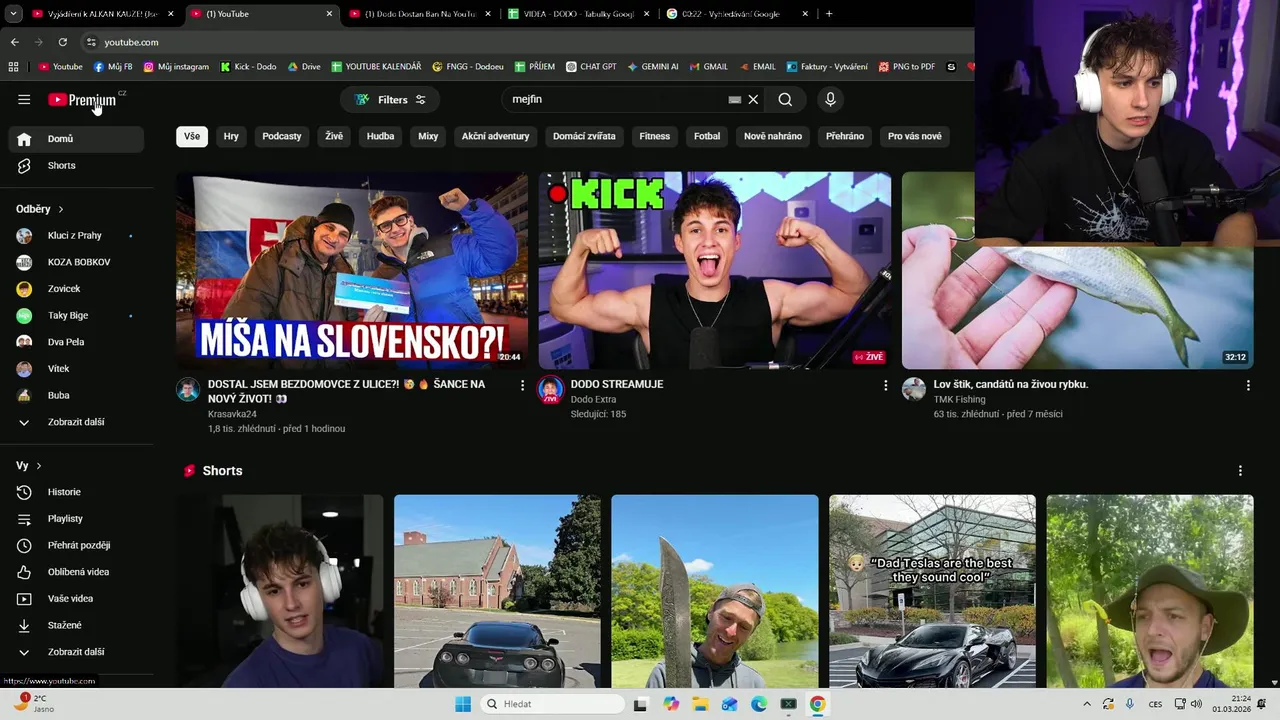Reload the page in Chrome
This screenshot has width=1280, height=720.
coord(62,42)
